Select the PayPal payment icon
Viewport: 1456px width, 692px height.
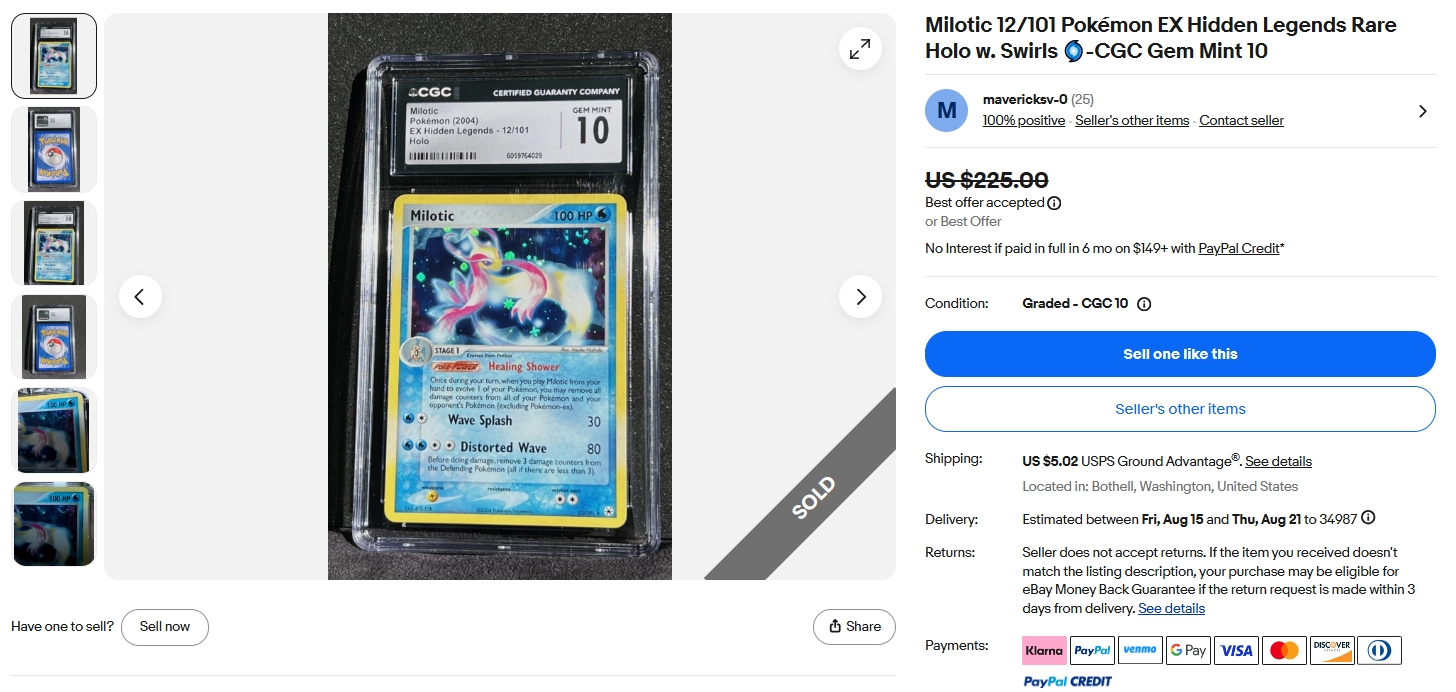(x=1092, y=650)
